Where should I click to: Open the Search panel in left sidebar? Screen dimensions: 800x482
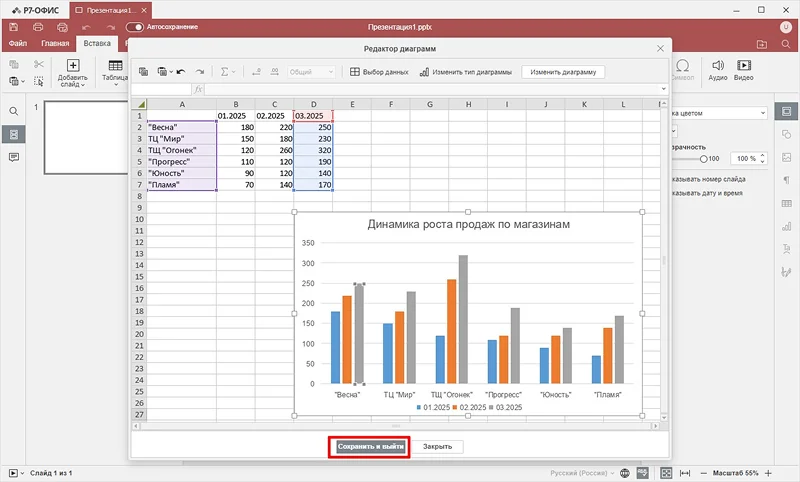14,111
